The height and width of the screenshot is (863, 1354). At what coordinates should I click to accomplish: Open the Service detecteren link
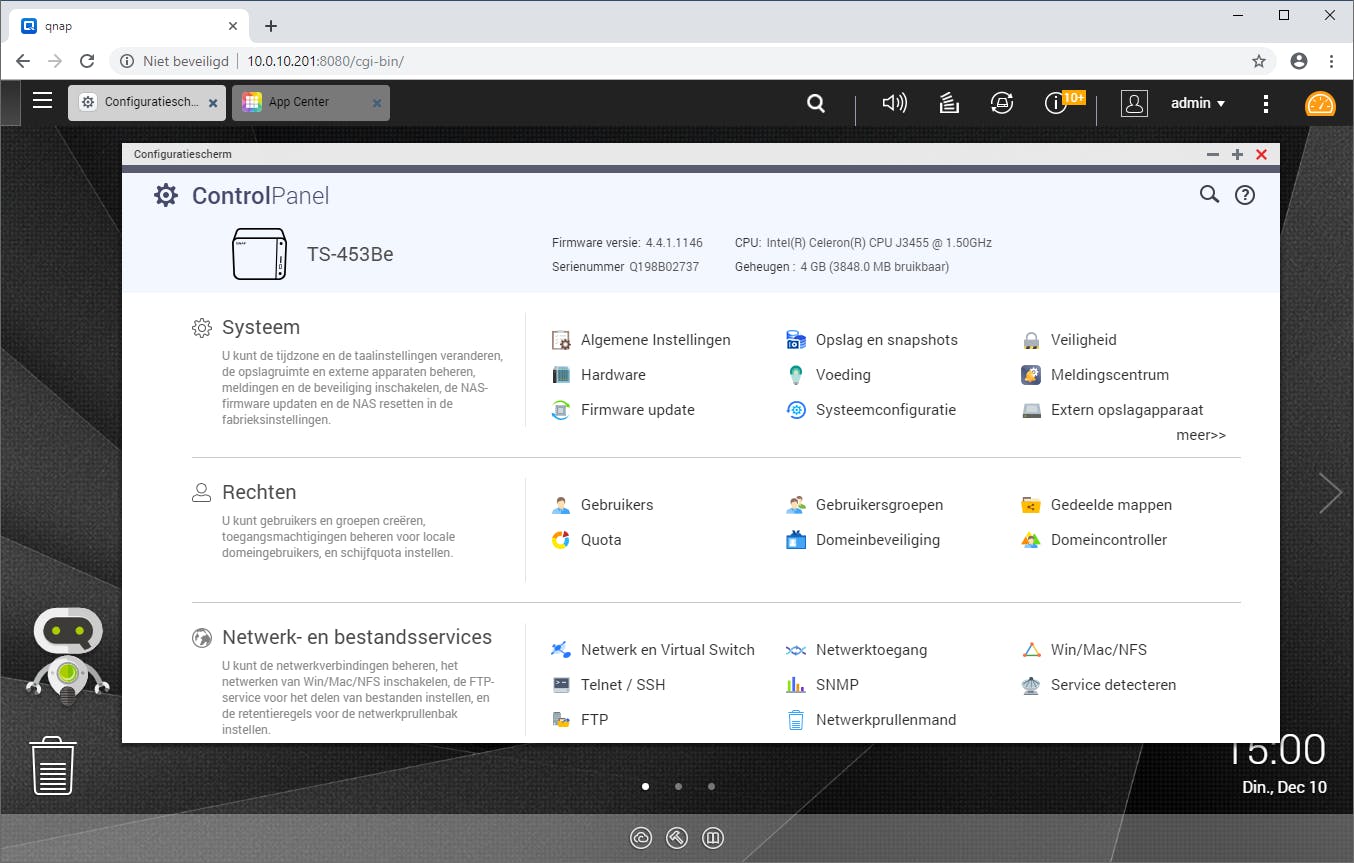(1113, 685)
